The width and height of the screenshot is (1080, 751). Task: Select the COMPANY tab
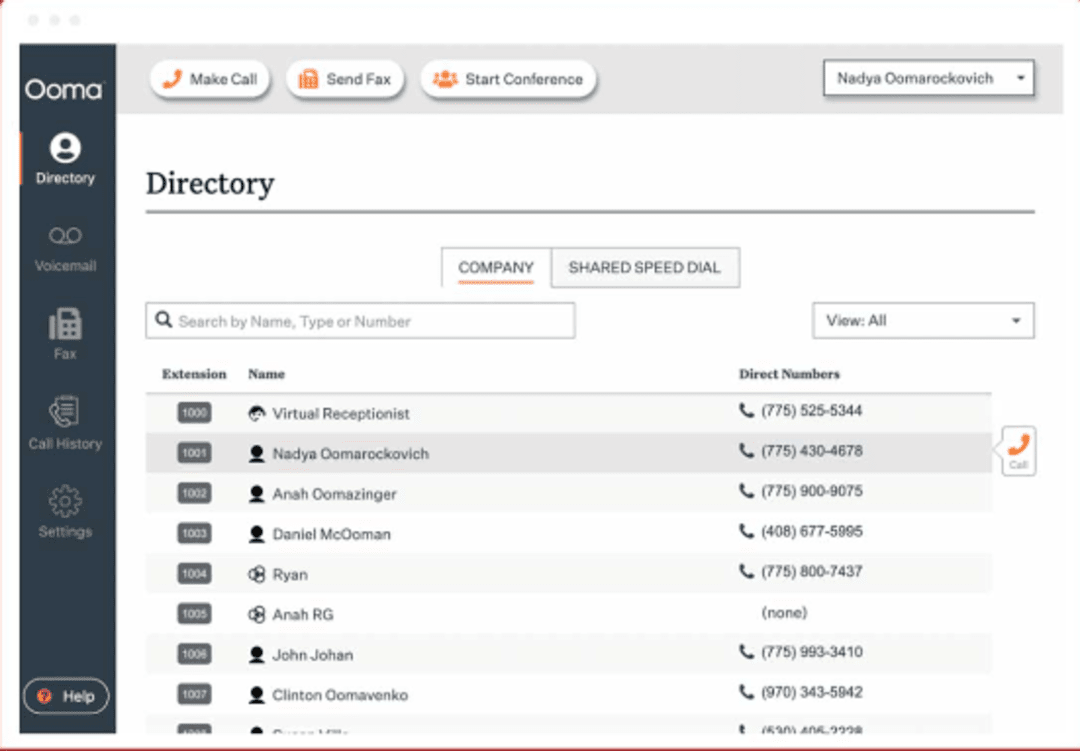[495, 267]
